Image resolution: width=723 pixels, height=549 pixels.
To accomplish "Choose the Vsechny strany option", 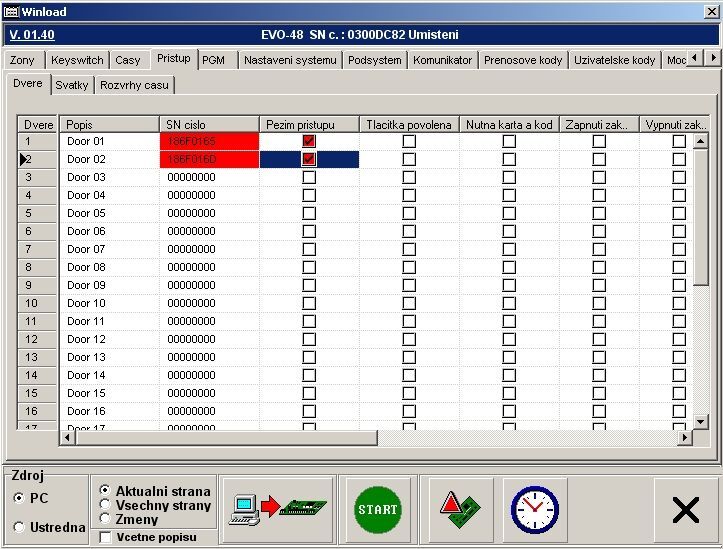I will (x=106, y=505).
